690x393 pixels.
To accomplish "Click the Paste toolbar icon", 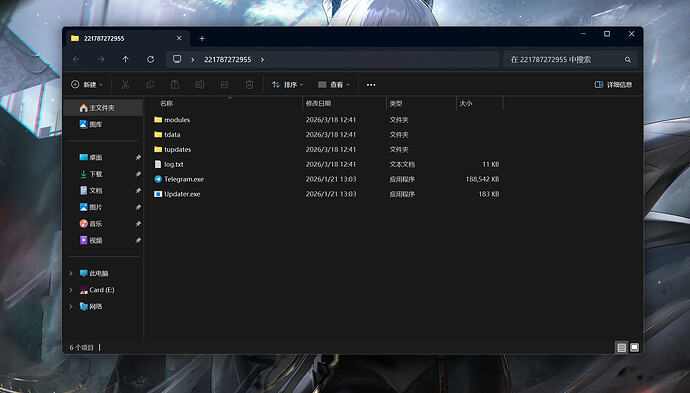I will (175, 84).
